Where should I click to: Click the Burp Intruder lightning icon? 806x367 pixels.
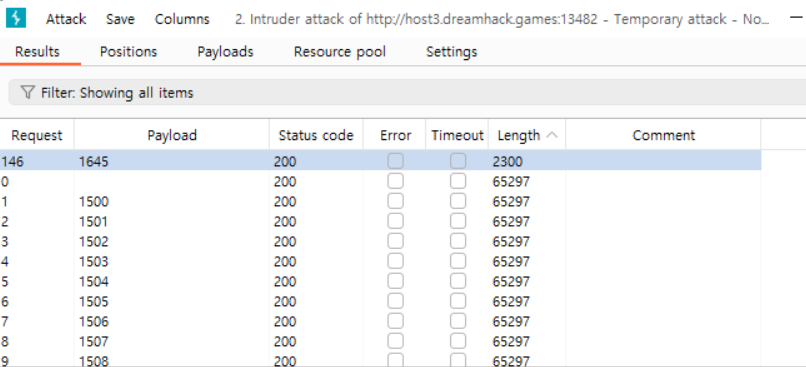[x=16, y=19]
